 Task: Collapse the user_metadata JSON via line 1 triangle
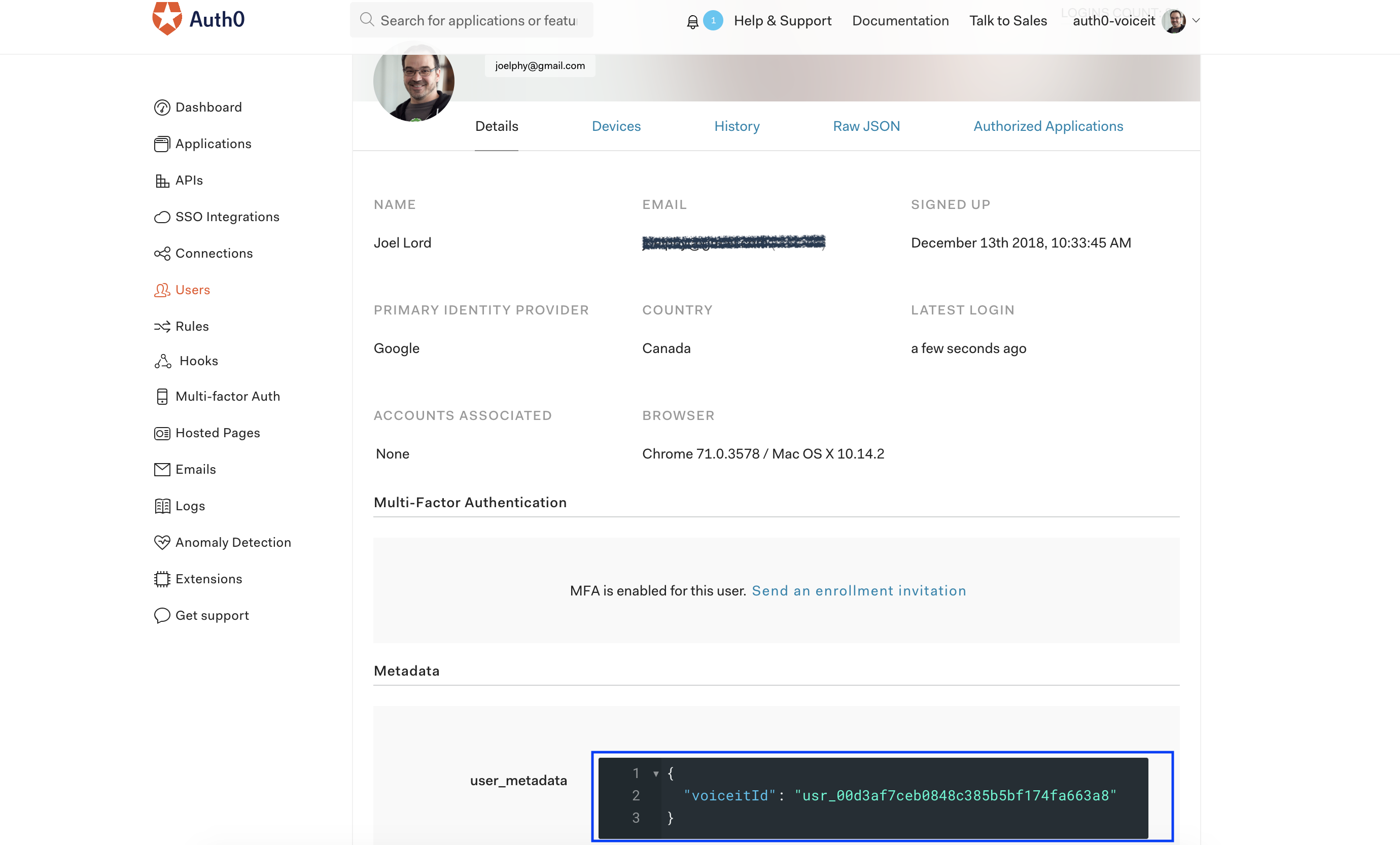tap(656, 773)
